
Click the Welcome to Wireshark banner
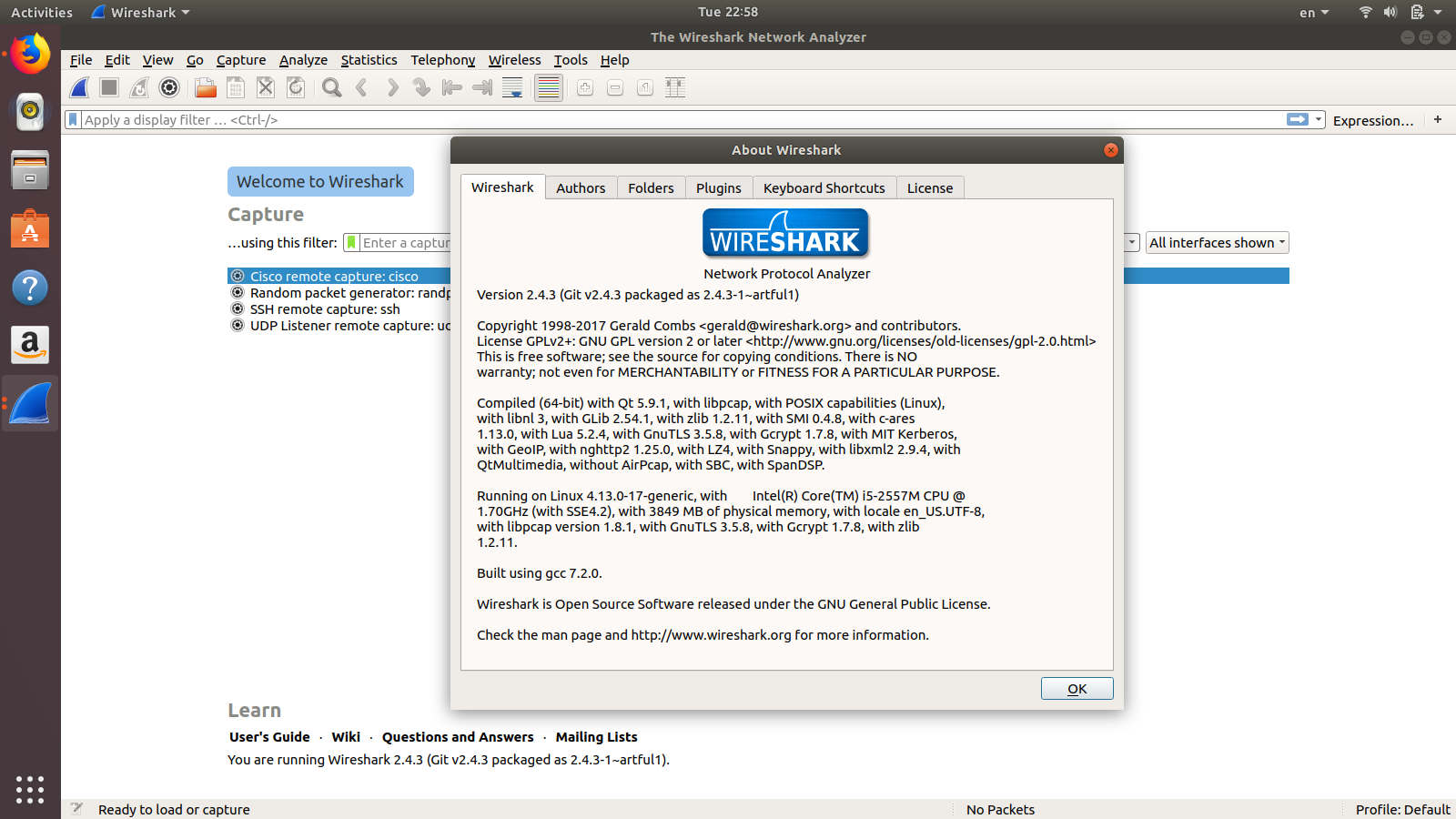[x=320, y=181]
